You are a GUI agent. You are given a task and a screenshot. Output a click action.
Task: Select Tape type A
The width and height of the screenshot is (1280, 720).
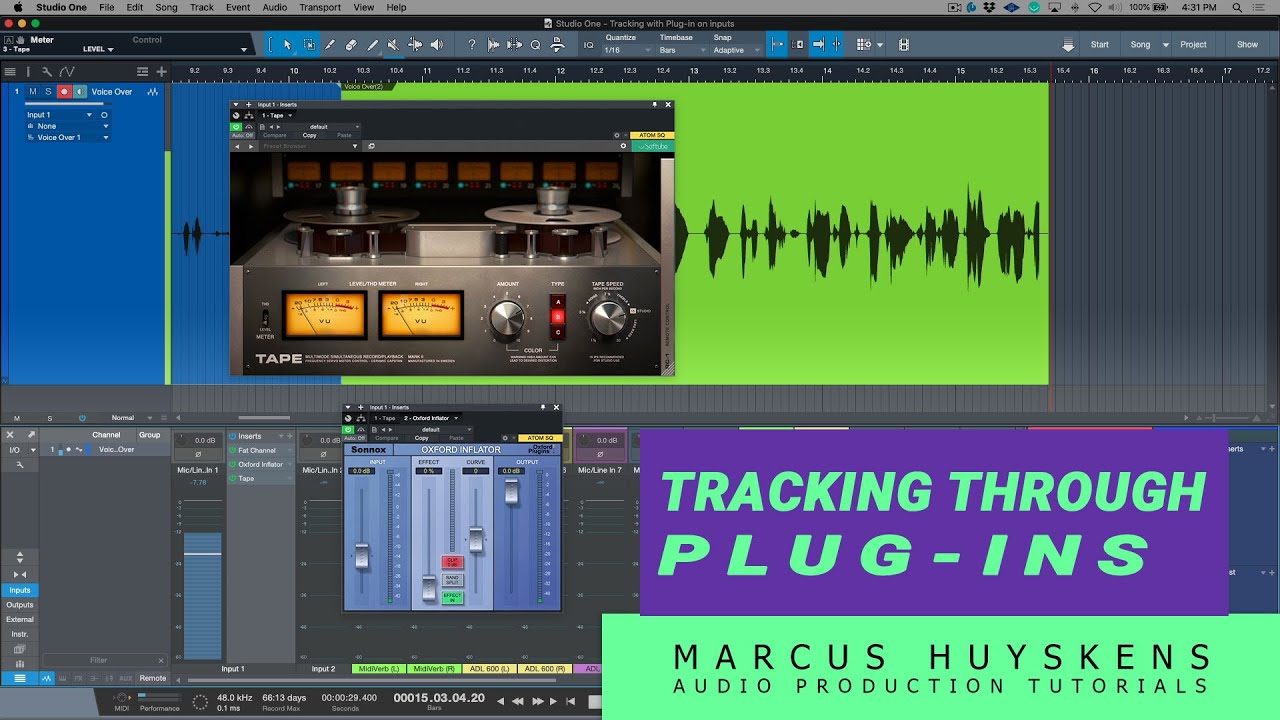(558, 301)
